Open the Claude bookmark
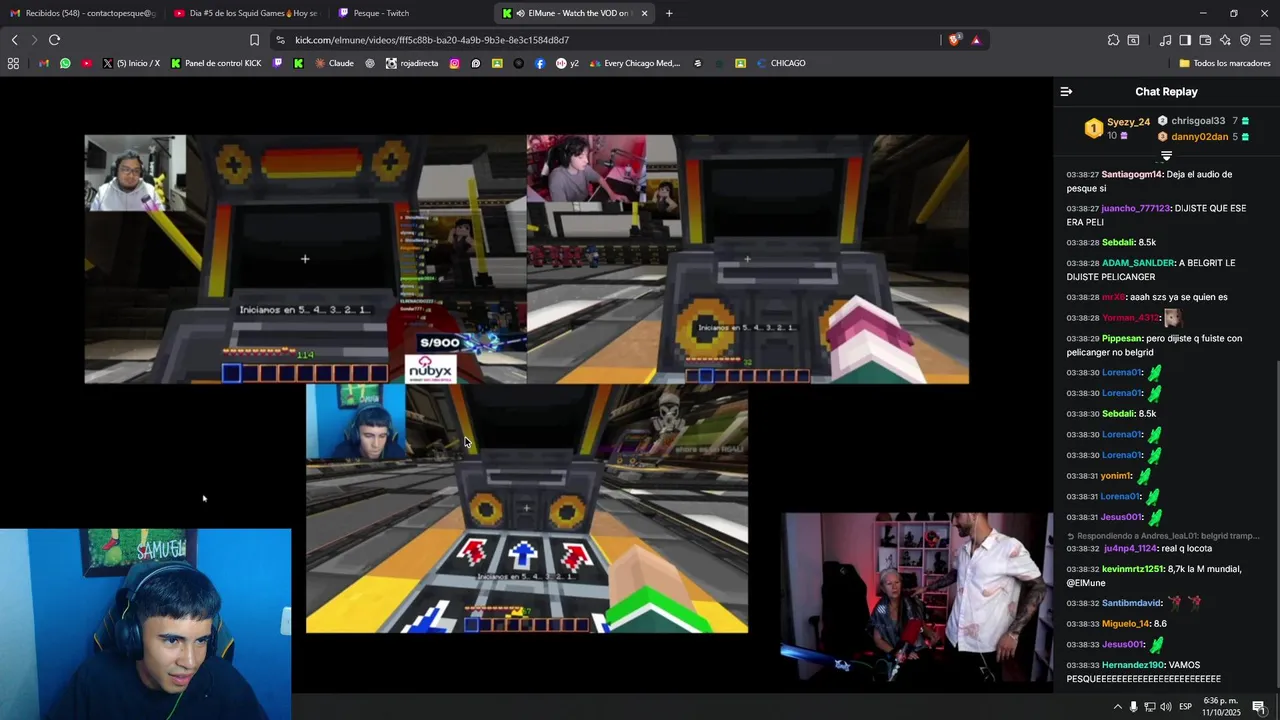 [x=334, y=63]
